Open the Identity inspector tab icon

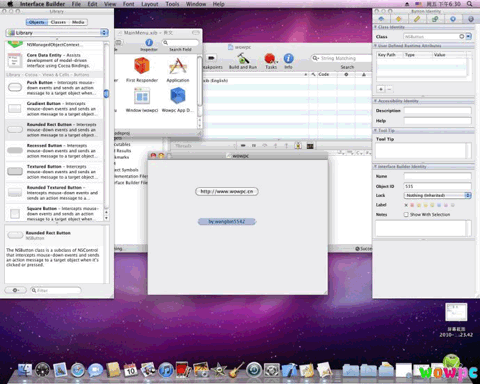tap(471, 19)
